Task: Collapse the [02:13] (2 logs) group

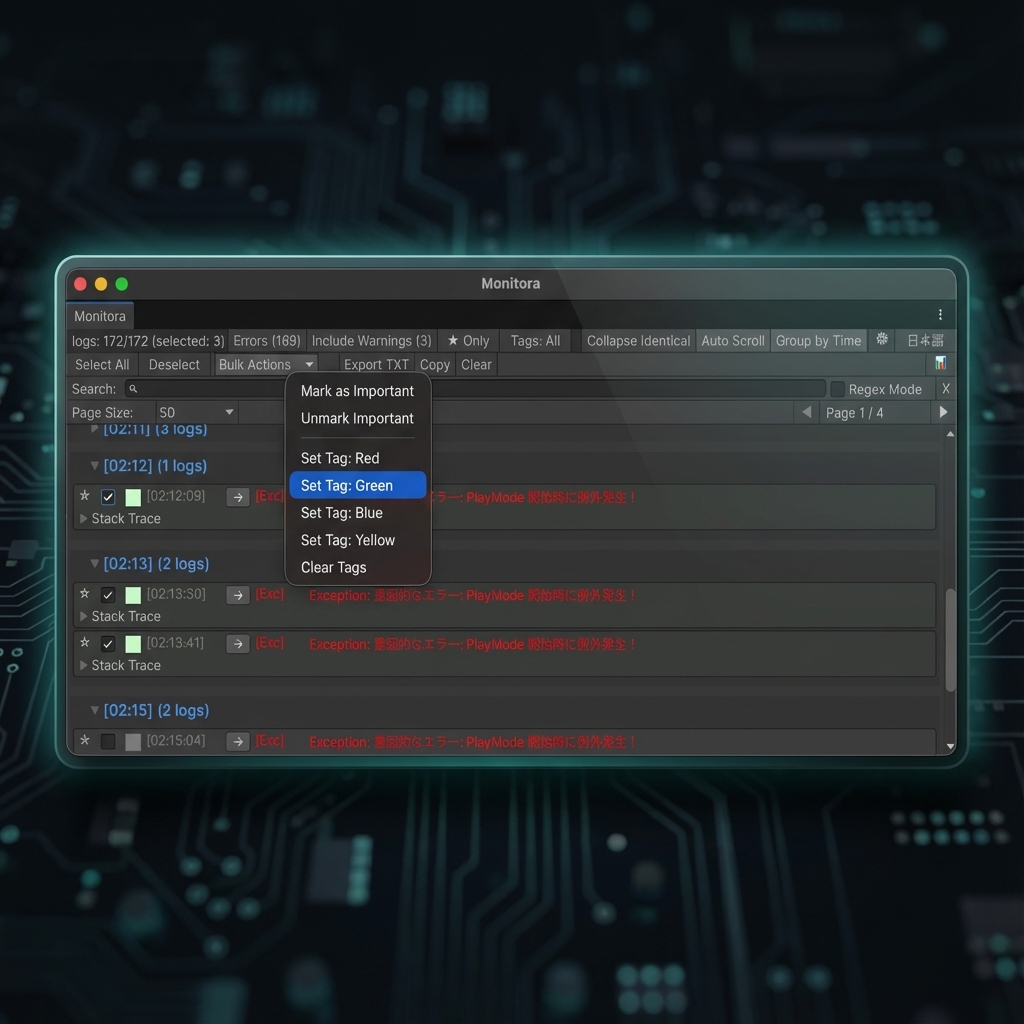Action: (95, 564)
